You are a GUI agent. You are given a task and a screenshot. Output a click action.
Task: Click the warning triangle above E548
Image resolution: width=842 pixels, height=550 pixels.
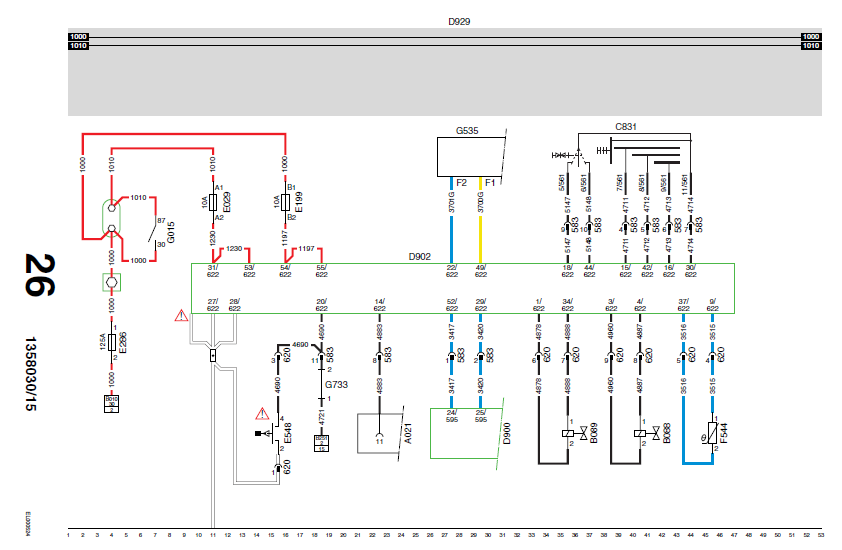[262, 414]
